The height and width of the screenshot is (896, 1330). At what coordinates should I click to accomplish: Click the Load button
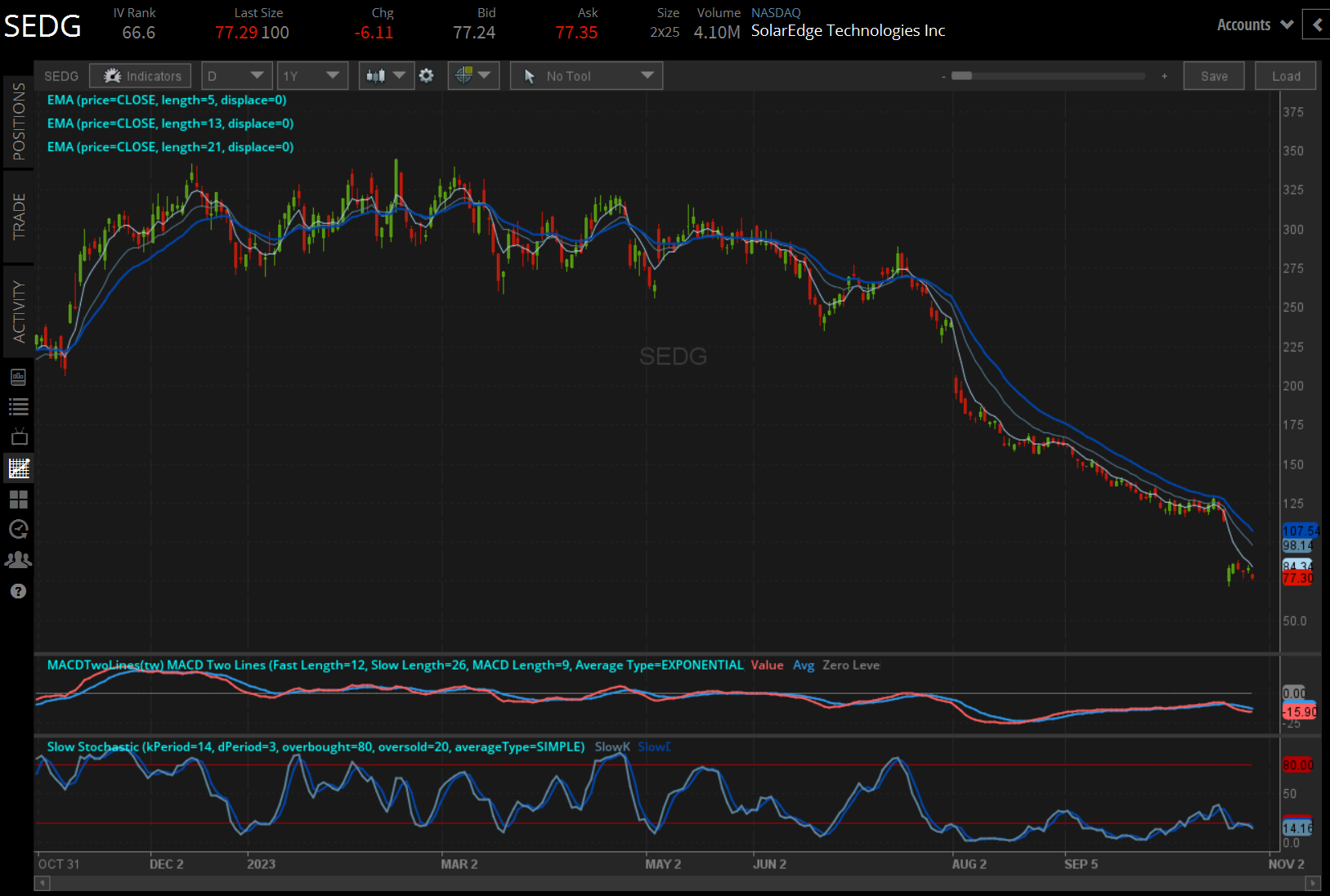coord(1285,75)
